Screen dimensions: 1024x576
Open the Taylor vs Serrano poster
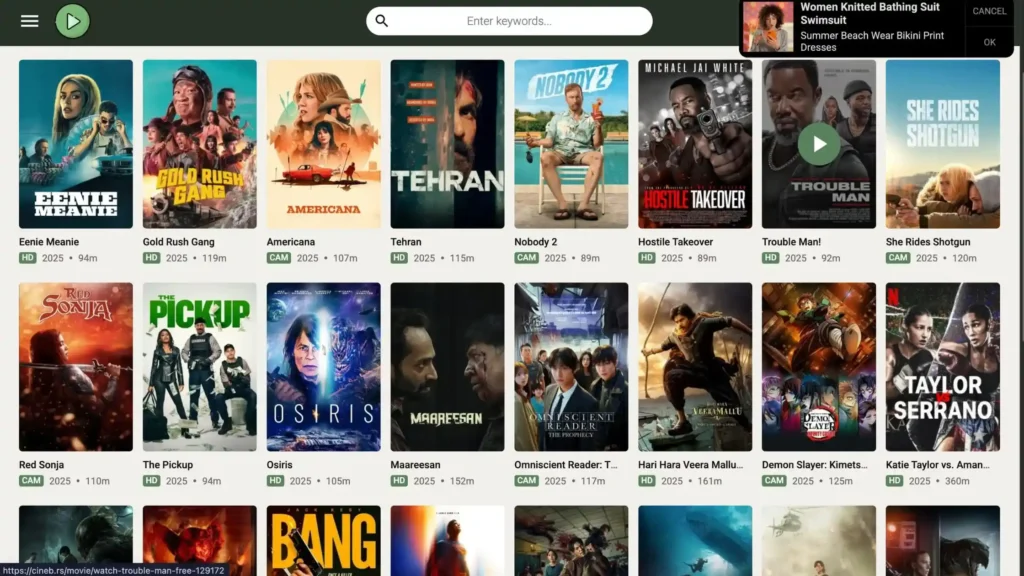click(x=942, y=367)
